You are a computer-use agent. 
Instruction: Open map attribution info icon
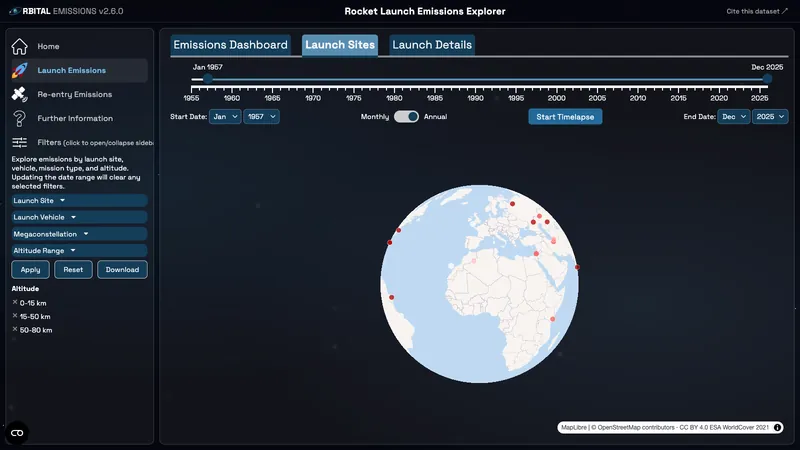pos(778,428)
